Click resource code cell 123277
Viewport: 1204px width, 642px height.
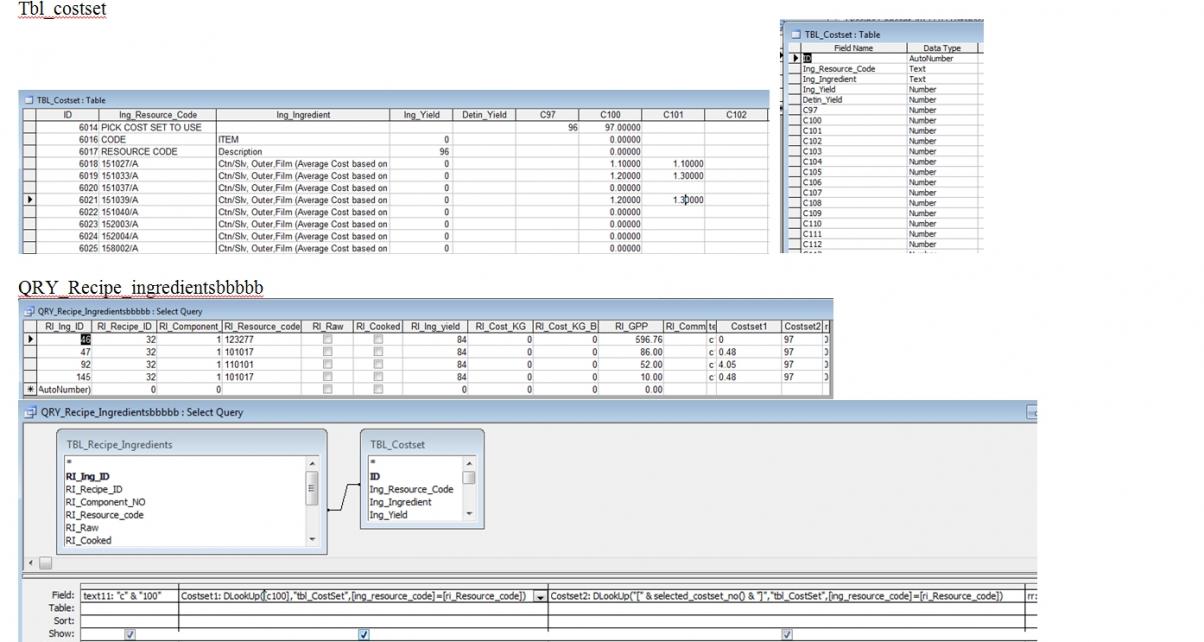(x=261, y=340)
